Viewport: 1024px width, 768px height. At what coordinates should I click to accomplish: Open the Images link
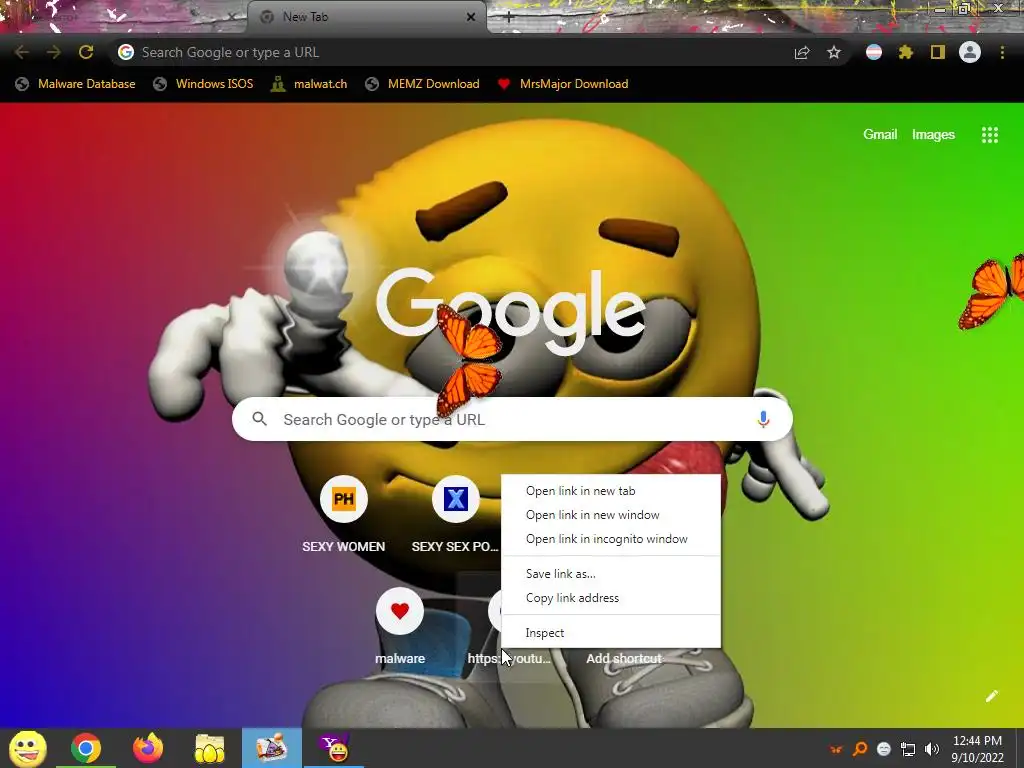coord(933,135)
